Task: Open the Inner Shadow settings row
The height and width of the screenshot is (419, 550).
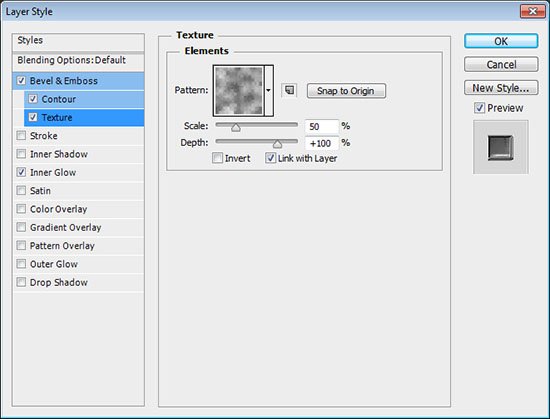Action: [x=78, y=154]
